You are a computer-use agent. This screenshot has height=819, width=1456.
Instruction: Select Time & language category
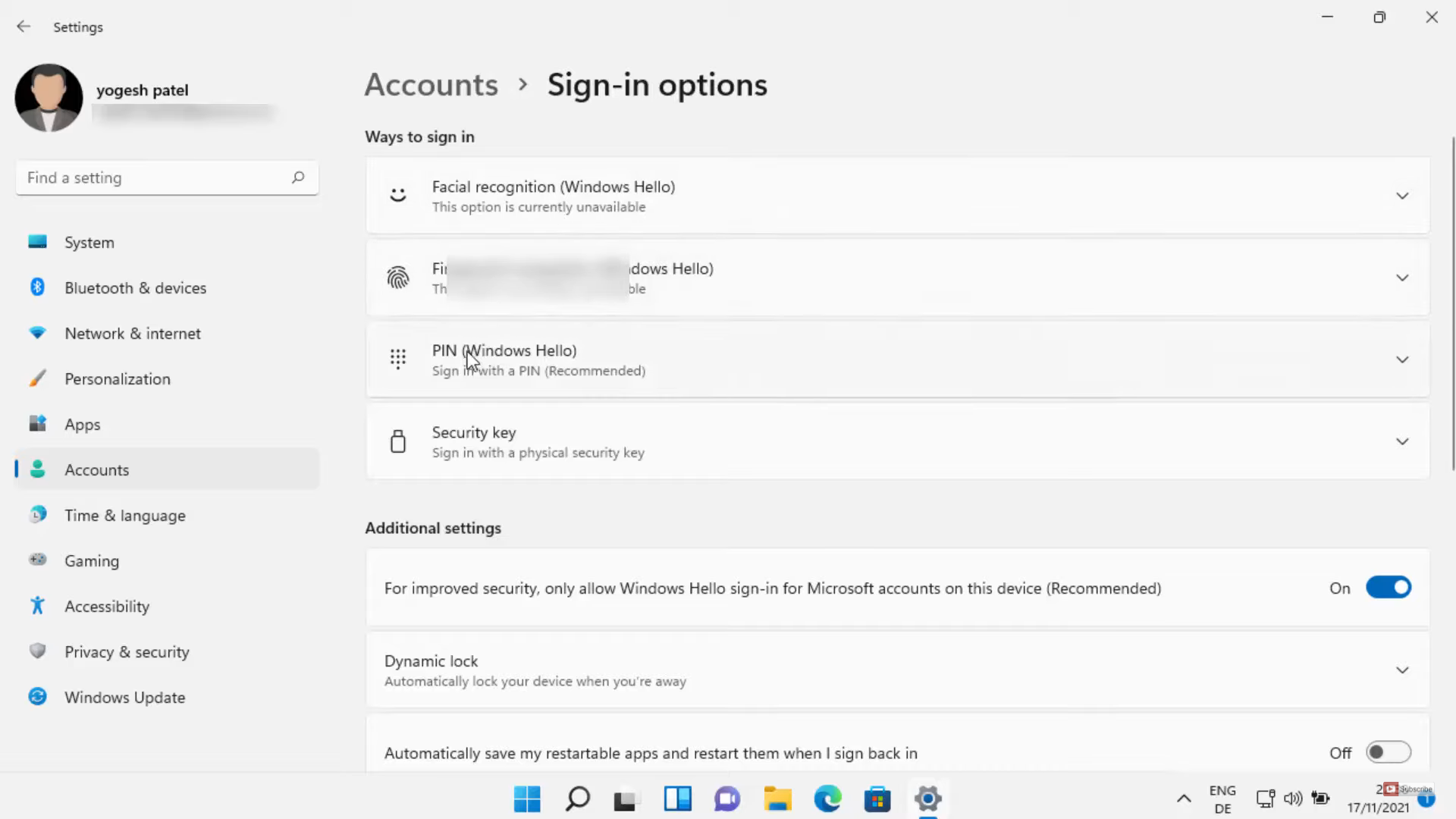pyautogui.click(x=167, y=516)
